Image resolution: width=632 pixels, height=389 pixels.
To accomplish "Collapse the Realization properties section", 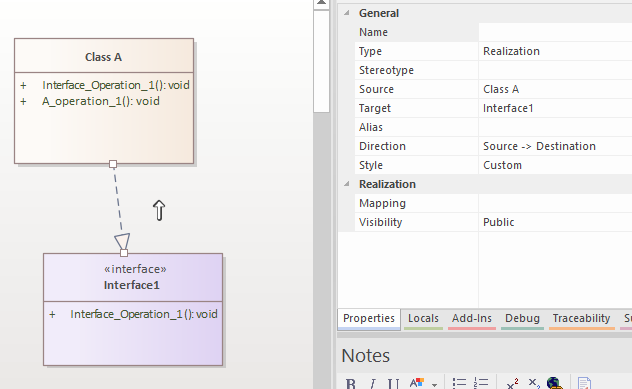I will point(347,184).
